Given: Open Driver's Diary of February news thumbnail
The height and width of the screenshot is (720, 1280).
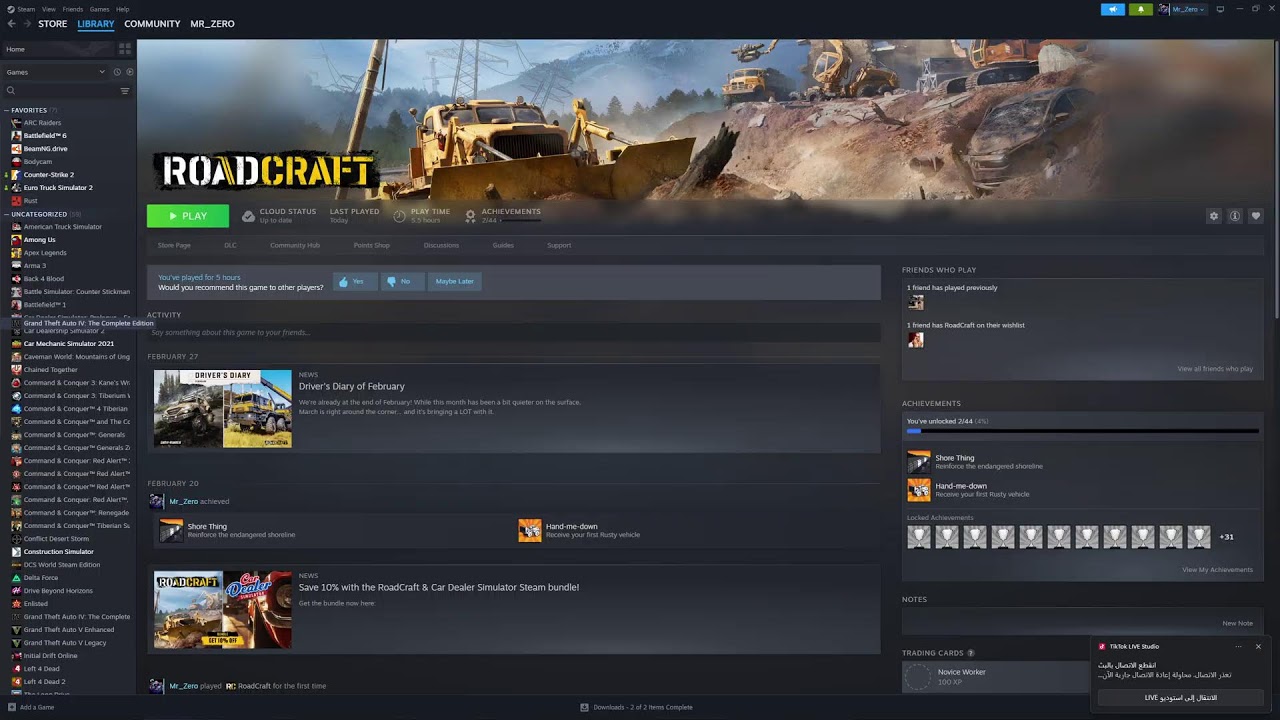Looking at the screenshot, I should point(223,409).
